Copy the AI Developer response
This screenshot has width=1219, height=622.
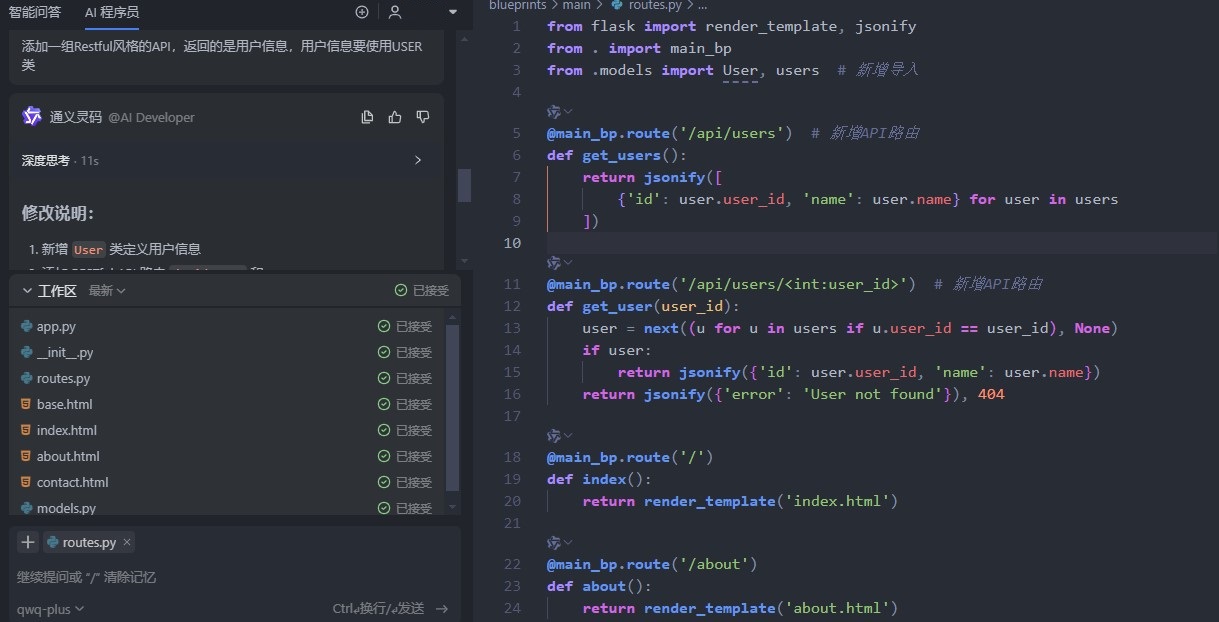pyautogui.click(x=368, y=117)
